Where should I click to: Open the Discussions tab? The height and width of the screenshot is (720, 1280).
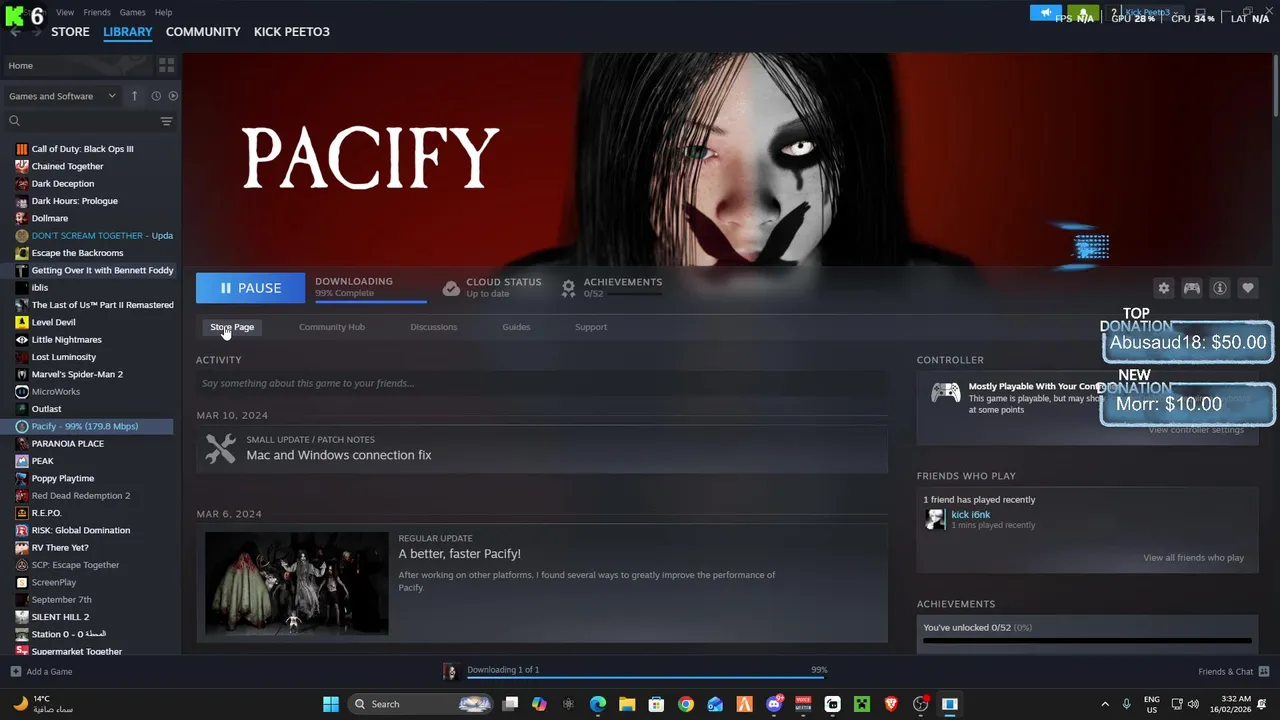[x=433, y=327]
